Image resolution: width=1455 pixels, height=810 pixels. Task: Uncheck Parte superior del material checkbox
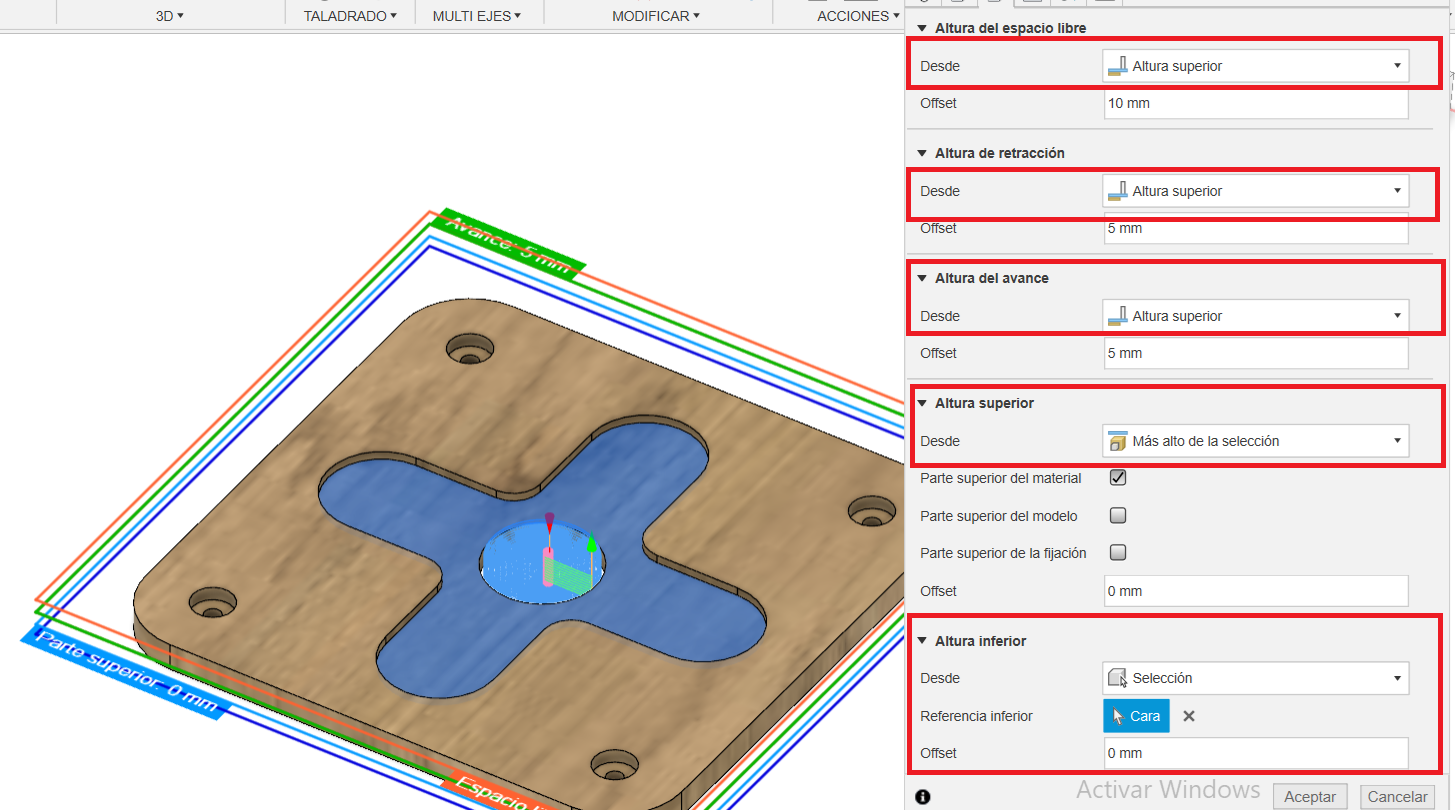pos(1119,478)
